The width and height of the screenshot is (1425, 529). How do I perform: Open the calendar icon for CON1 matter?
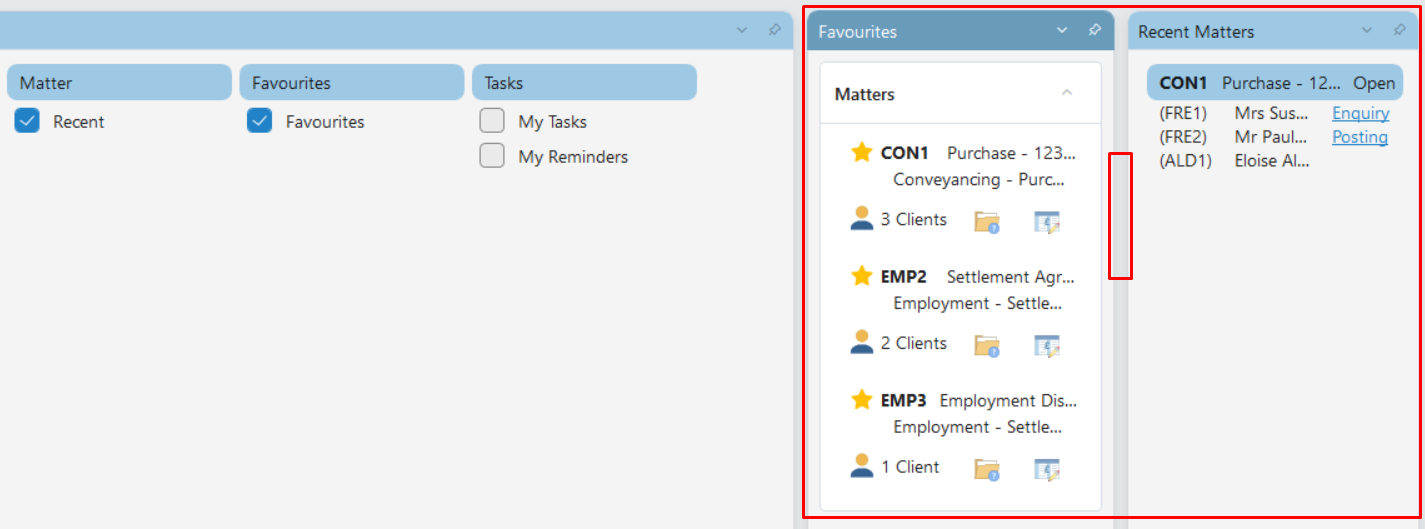(x=1046, y=221)
